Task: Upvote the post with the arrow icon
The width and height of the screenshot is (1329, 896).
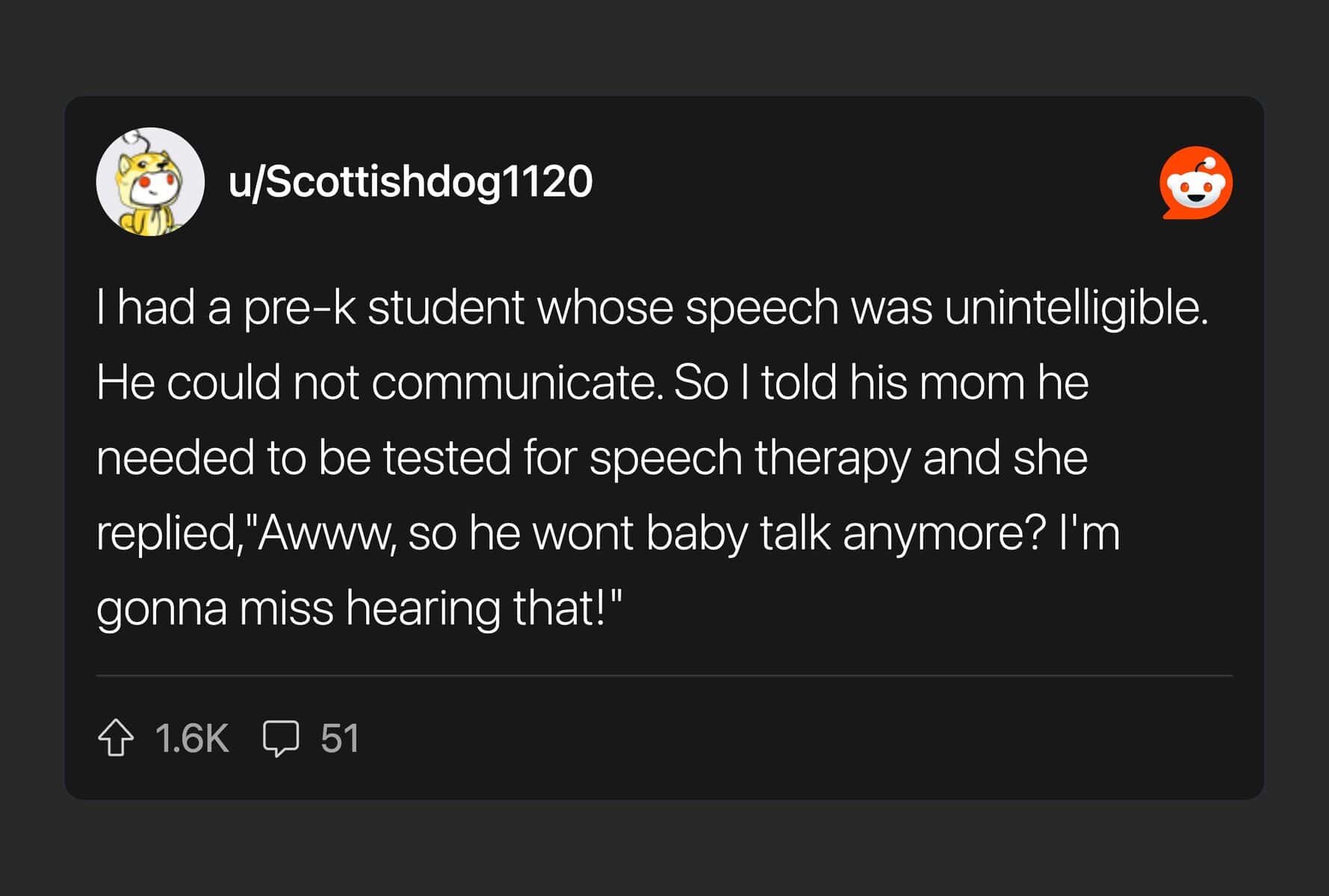Action: pos(116,738)
